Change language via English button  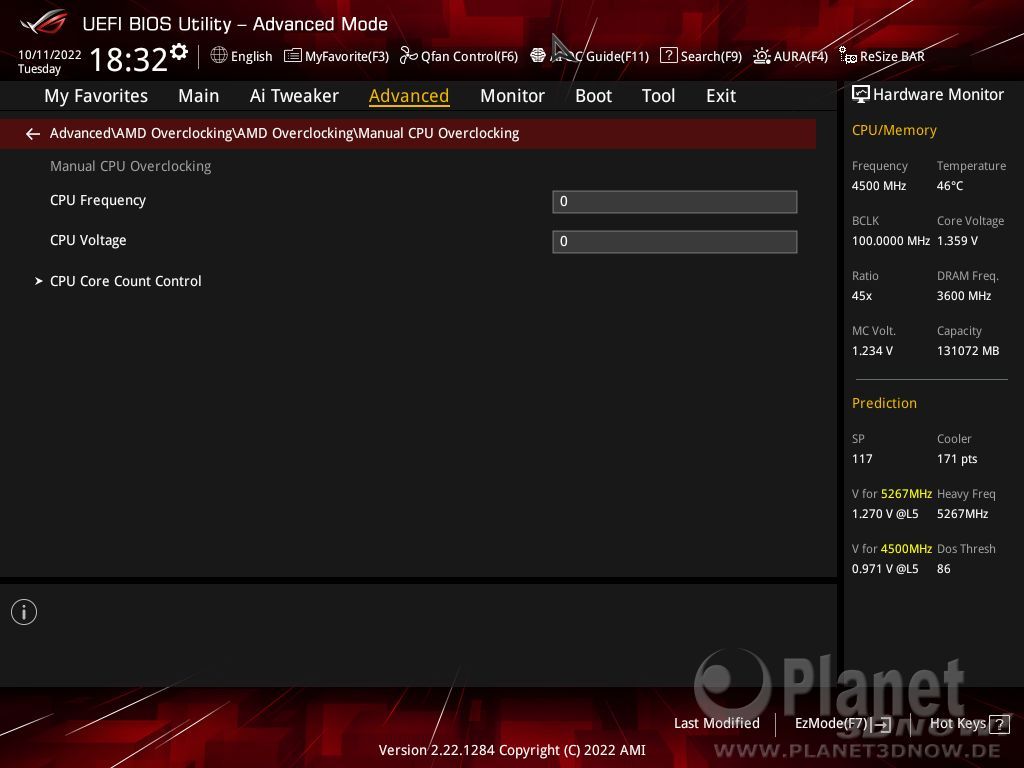251,56
